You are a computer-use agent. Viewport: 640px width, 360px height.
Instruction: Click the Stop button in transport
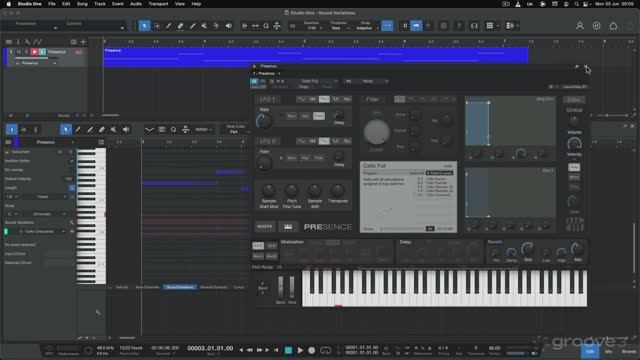(x=288, y=350)
